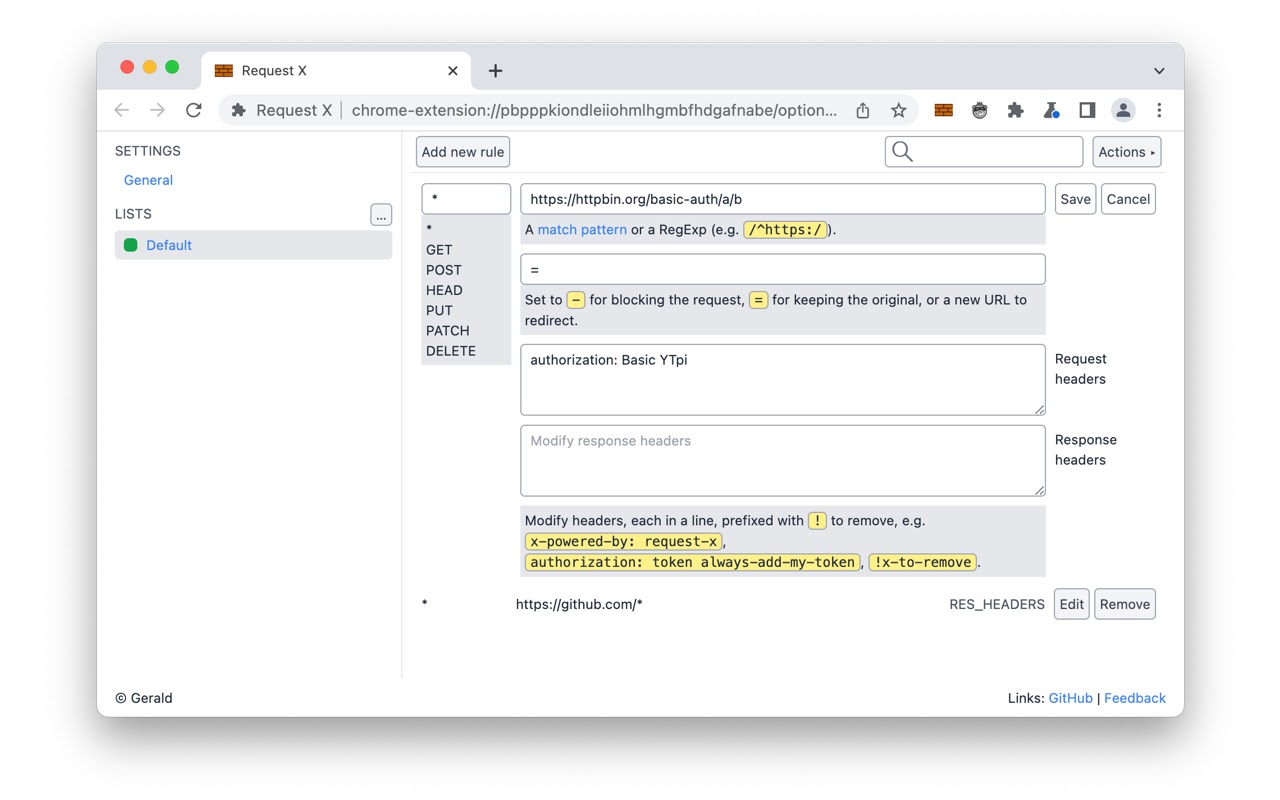Open the Extensions puzzle piece menu
This screenshot has height=800, width=1280.
[1015, 110]
